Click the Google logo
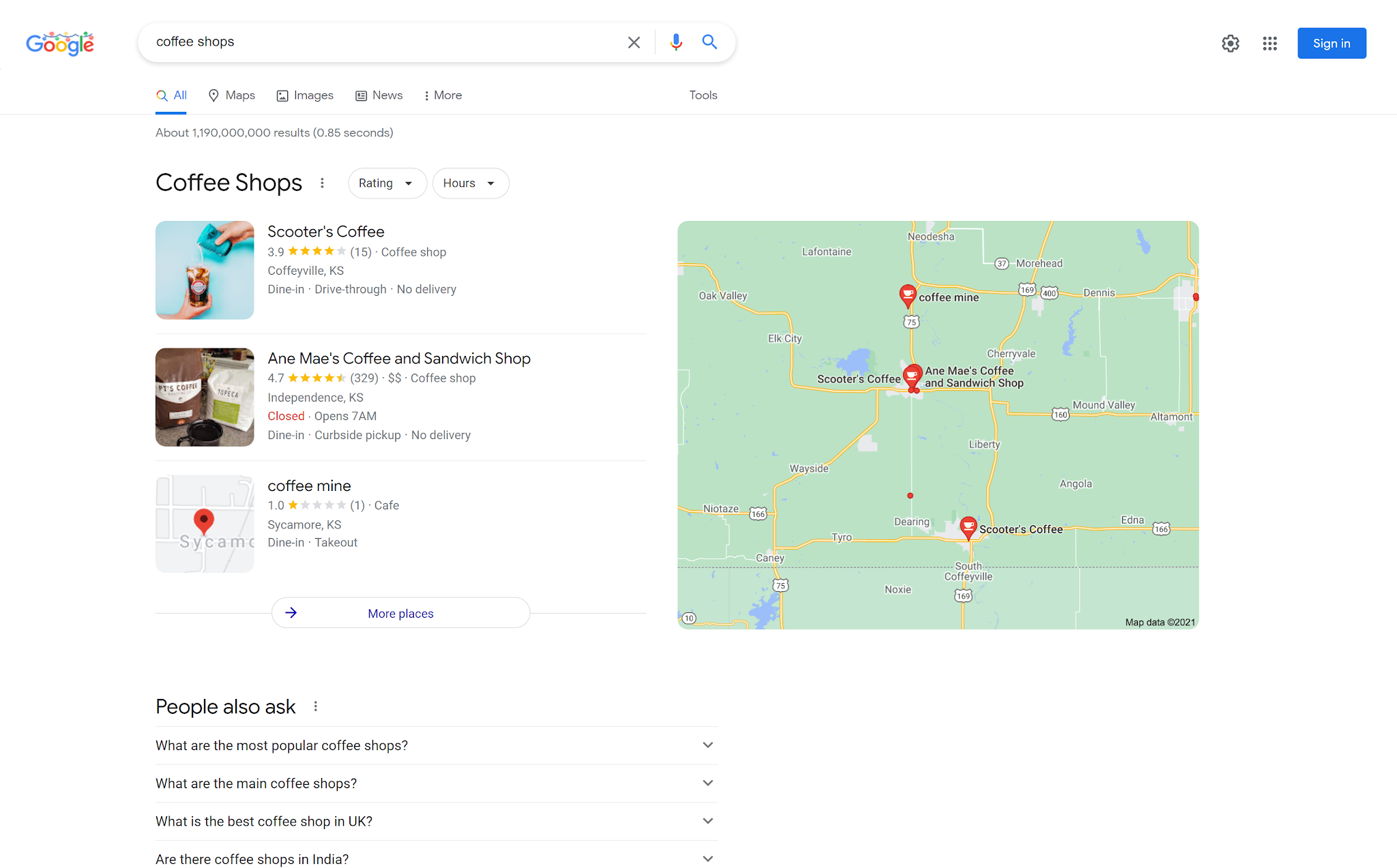The height and width of the screenshot is (868, 1397). (60, 43)
